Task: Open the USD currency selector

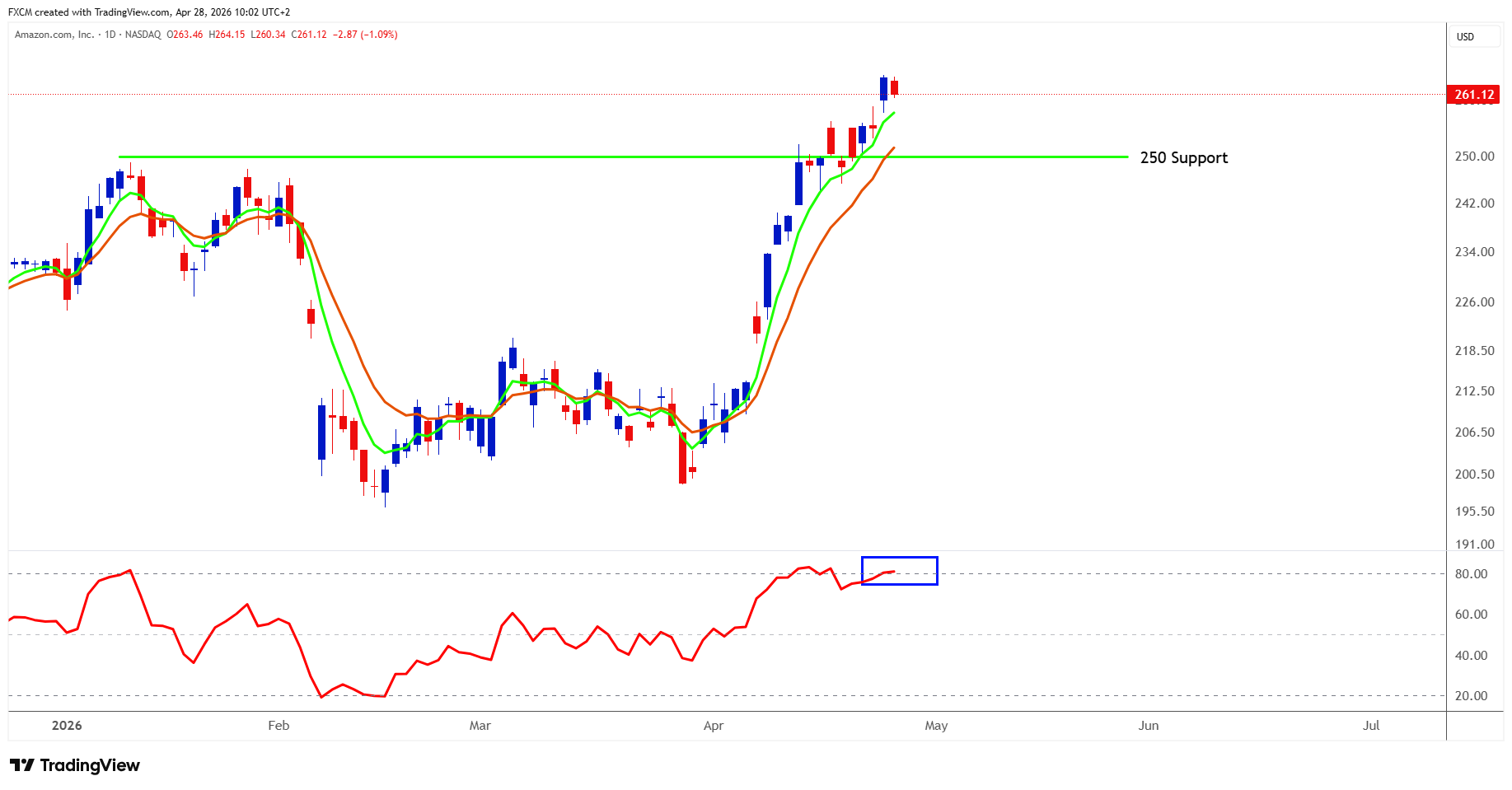Action: [1465, 37]
